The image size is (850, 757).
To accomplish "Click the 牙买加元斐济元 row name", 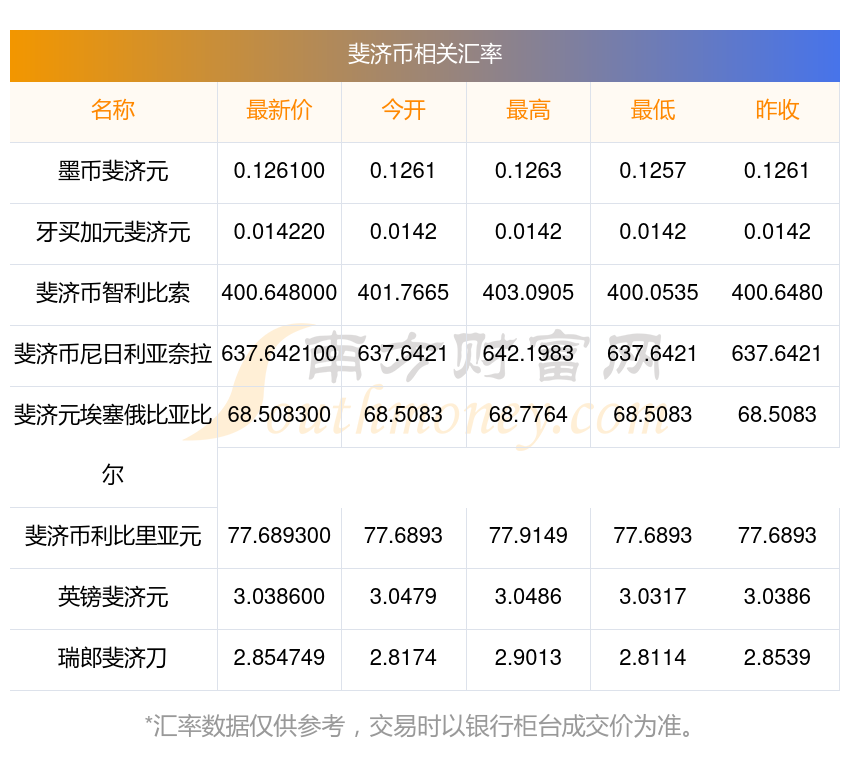I will click(x=113, y=232).
